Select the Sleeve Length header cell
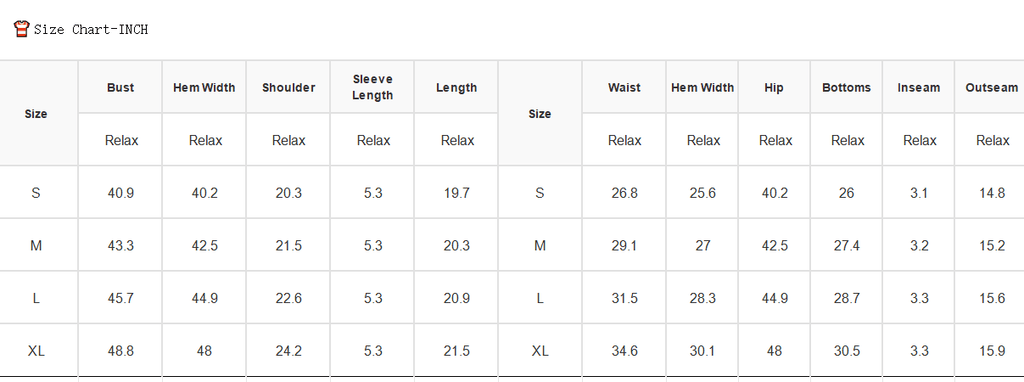1024x382 pixels. click(373, 88)
